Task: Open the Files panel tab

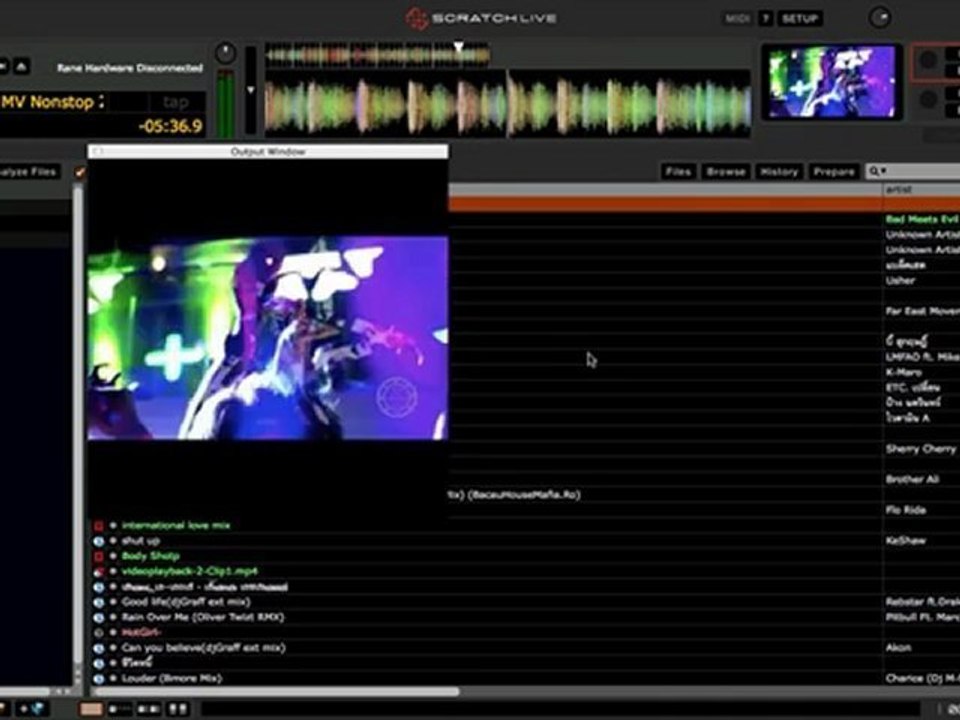Action: pos(678,171)
